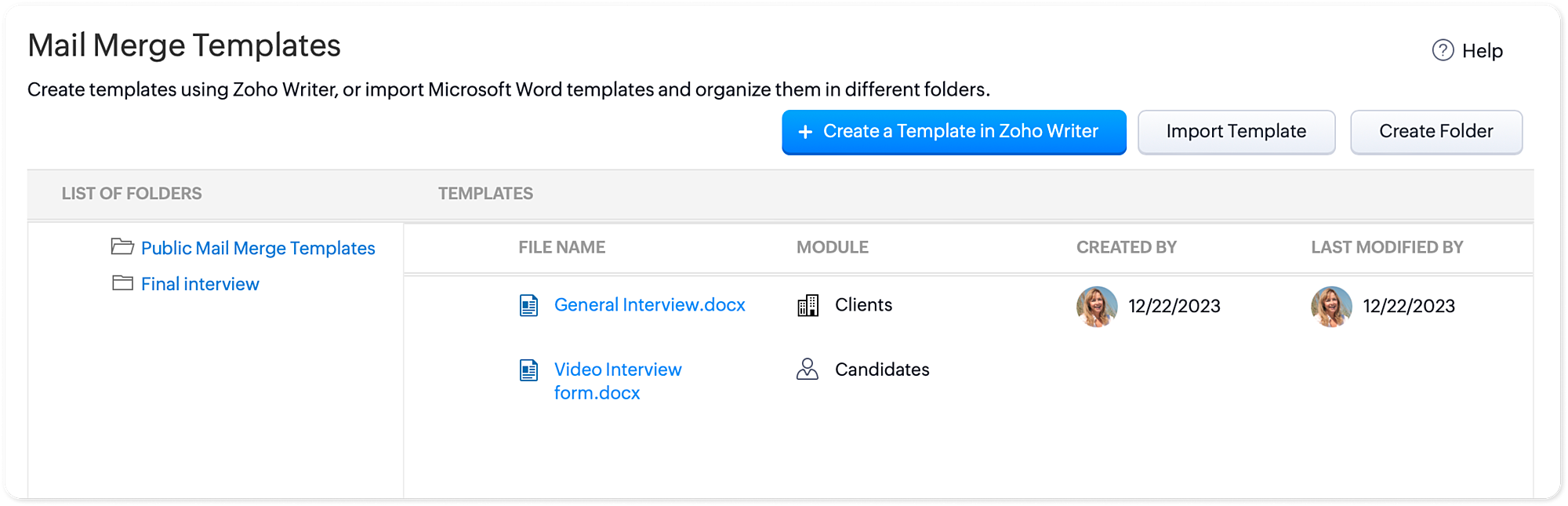The width and height of the screenshot is (1568, 506).
Task: Open the General Interview.docx template
Action: click(649, 304)
